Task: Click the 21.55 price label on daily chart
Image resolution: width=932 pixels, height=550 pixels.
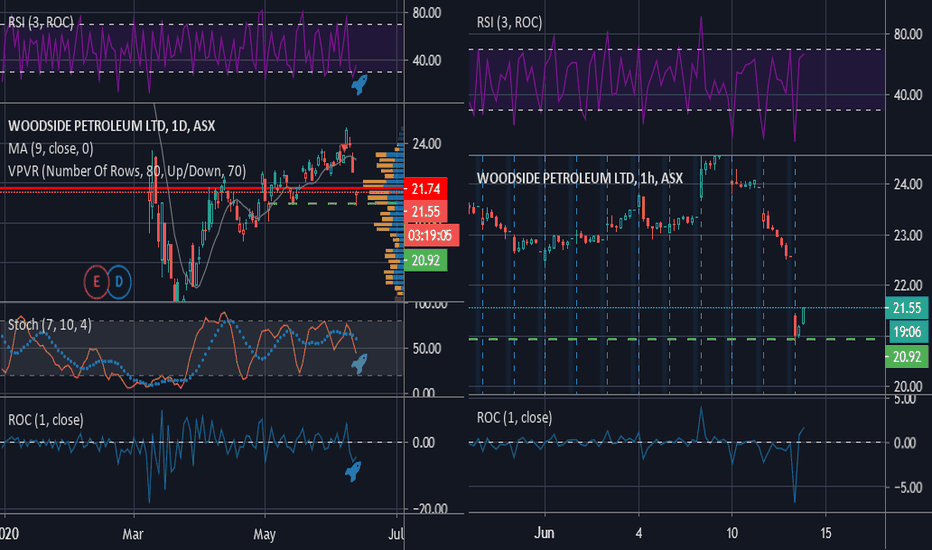Action: (425, 212)
